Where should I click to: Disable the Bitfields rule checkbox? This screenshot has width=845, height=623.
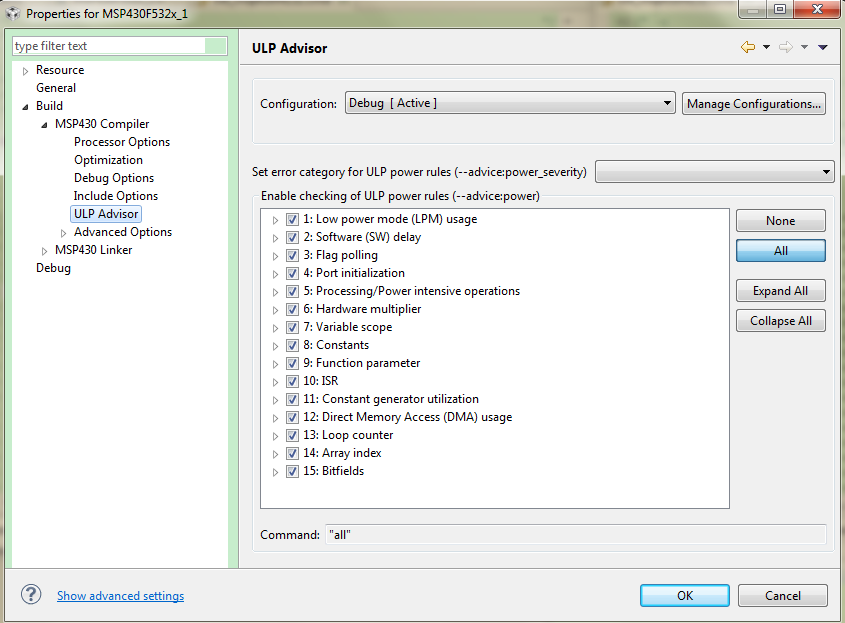[292, 471]
